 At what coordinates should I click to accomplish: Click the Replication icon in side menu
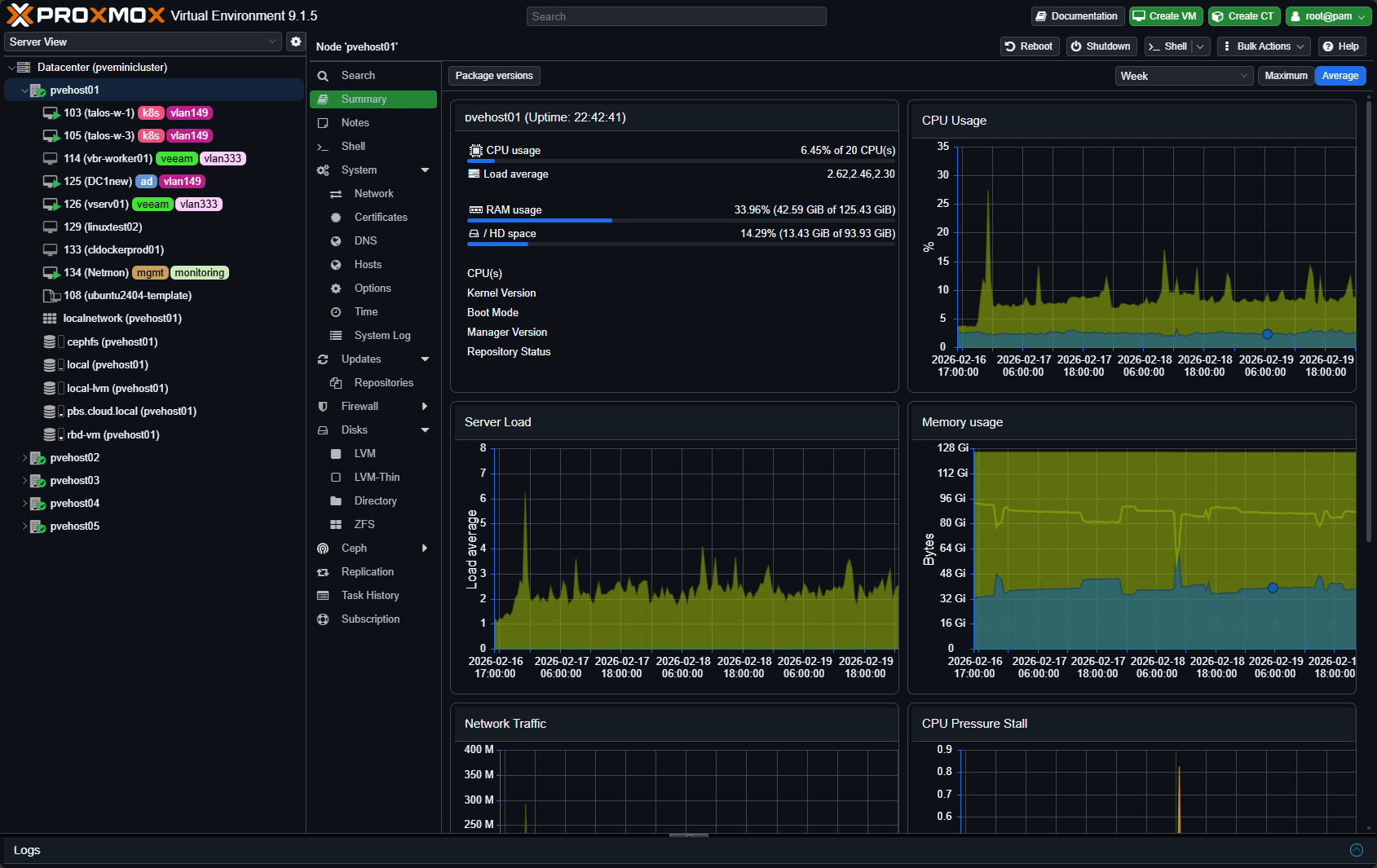(323, 572)
